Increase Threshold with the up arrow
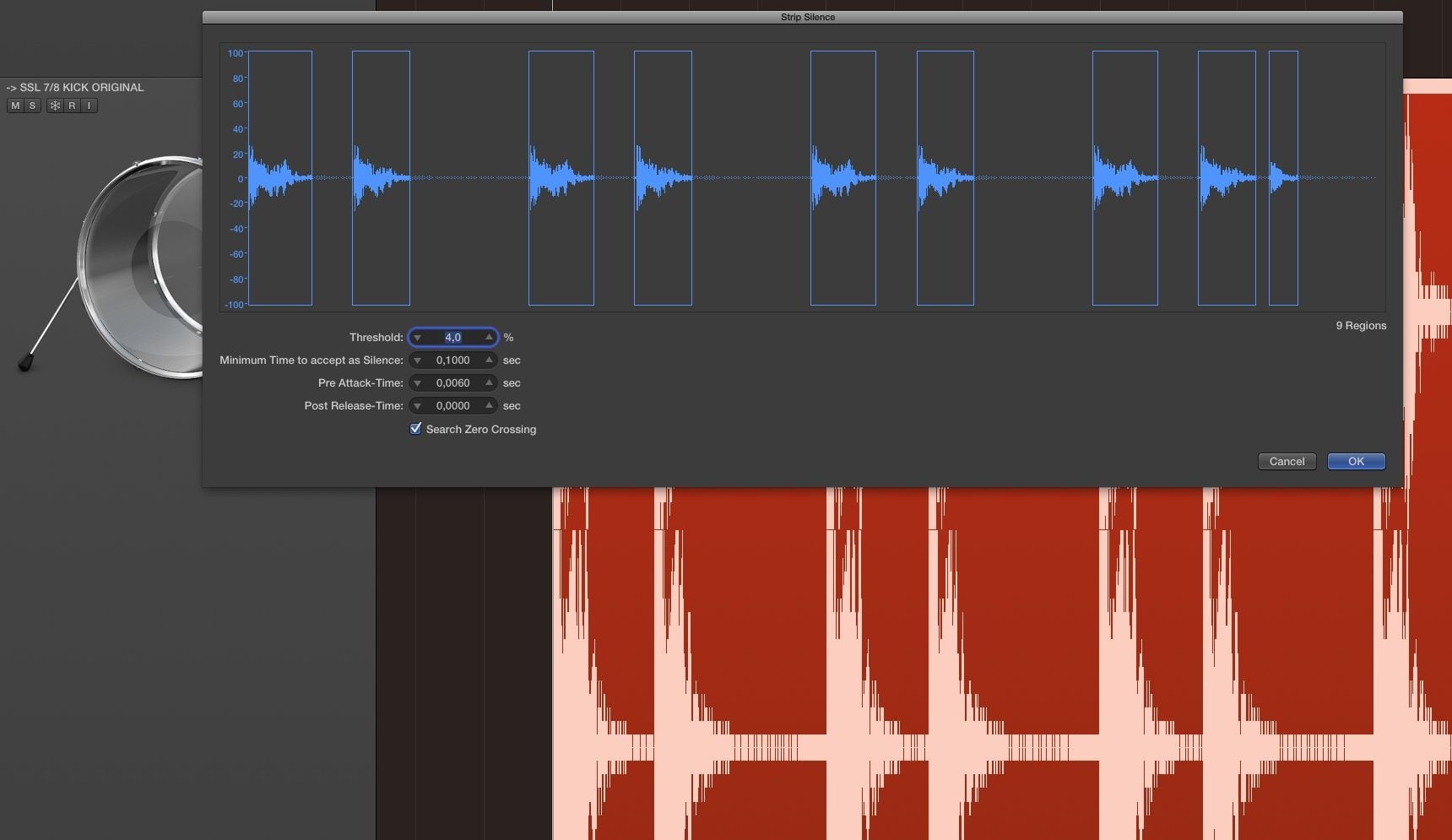1452x840 pixels. tap(489, 338)
